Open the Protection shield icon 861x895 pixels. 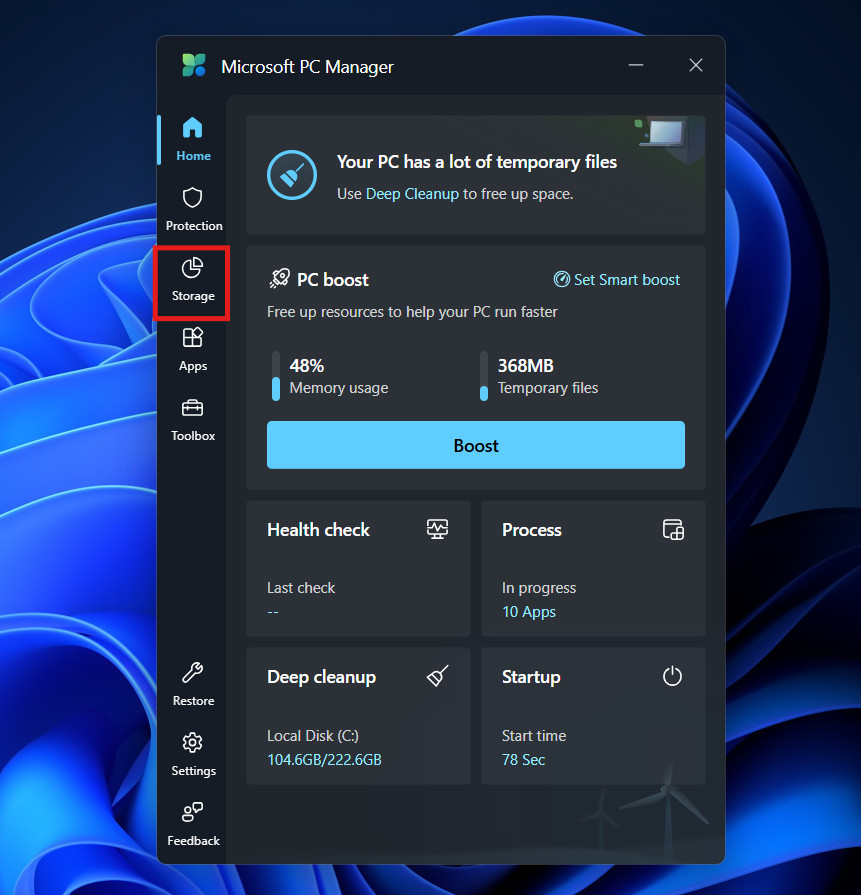click(x=193, y=198)
